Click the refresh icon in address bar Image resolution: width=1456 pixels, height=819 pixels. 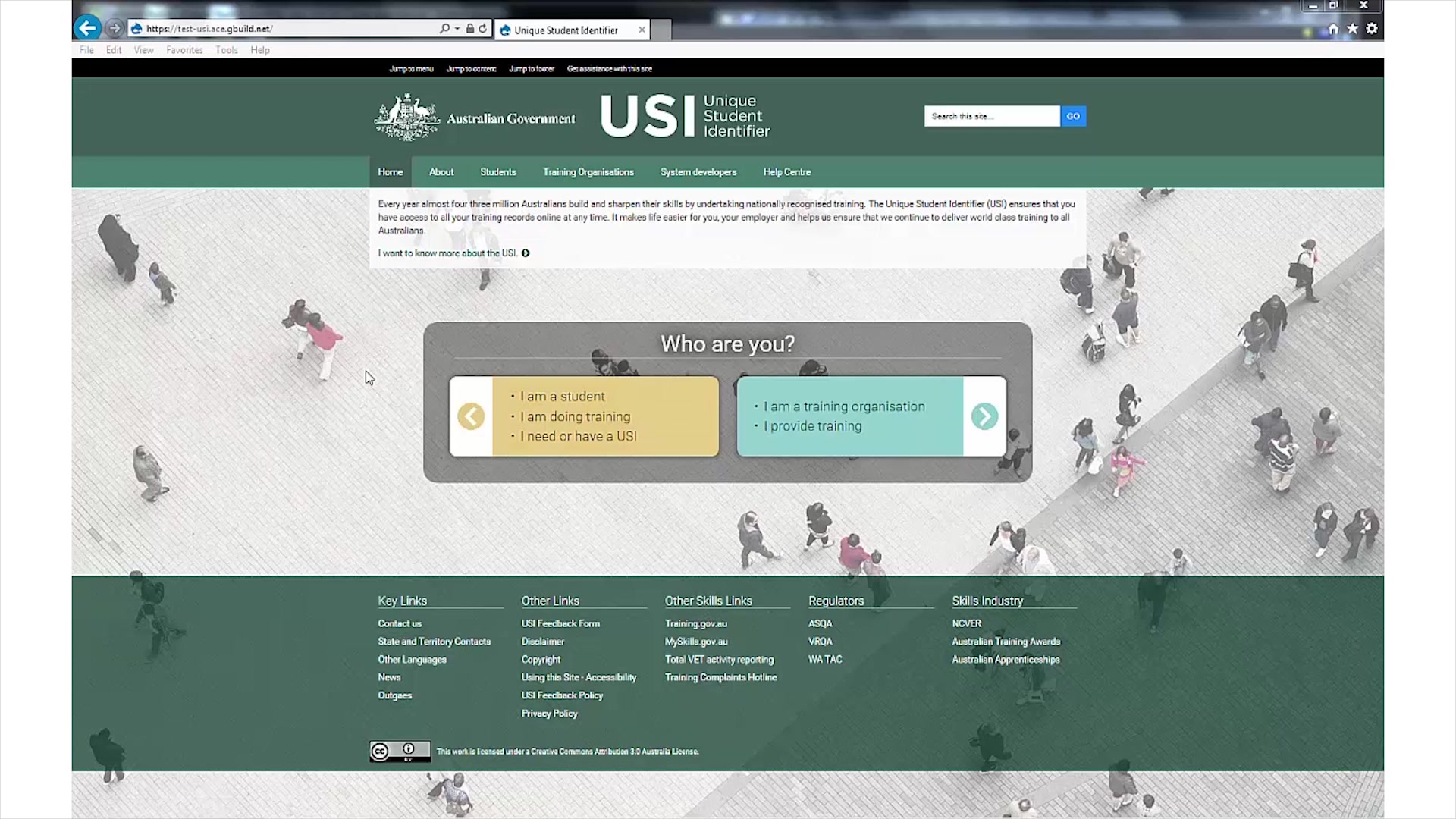482,29
